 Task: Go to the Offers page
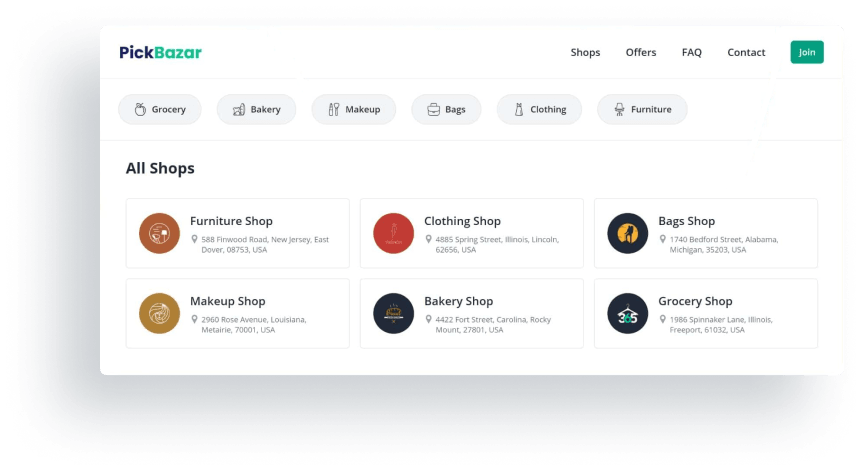coord(641,52)
